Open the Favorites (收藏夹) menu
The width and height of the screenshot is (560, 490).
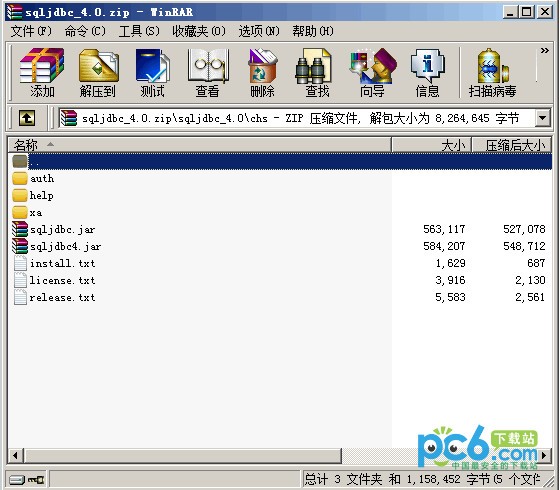pyautogui.click(x=199, y=31)
